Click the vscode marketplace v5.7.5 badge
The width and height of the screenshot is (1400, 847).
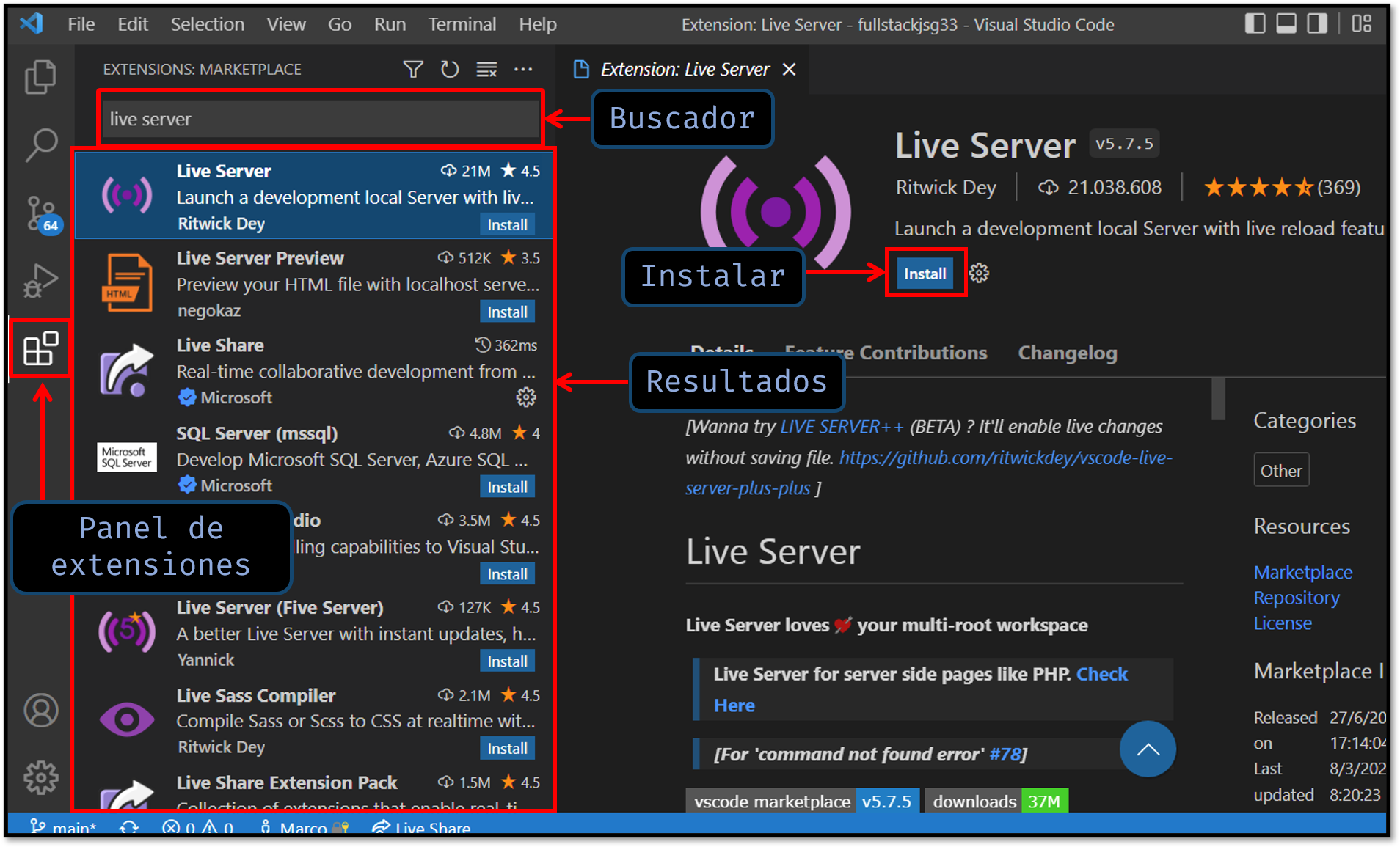point(802,801)
